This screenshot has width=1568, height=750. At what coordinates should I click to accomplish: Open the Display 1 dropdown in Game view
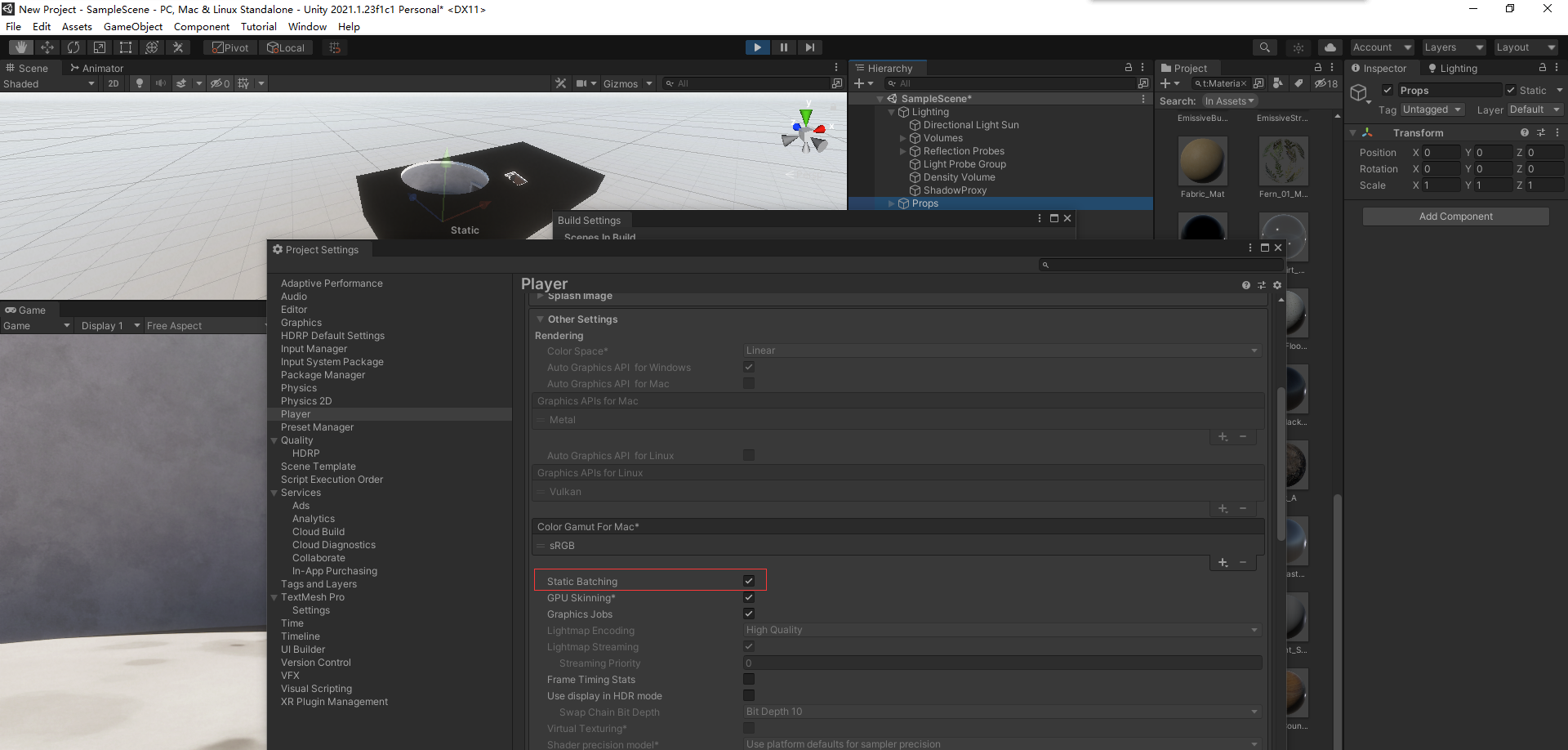tap(109, 325)
